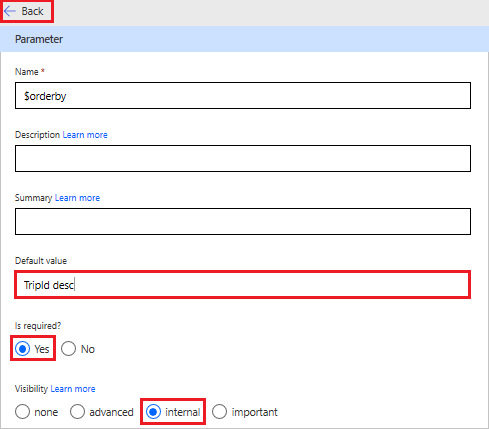The width and height of the screenshot is (489, 429).
Task: Click into the empty Description field
Action: 243,159
